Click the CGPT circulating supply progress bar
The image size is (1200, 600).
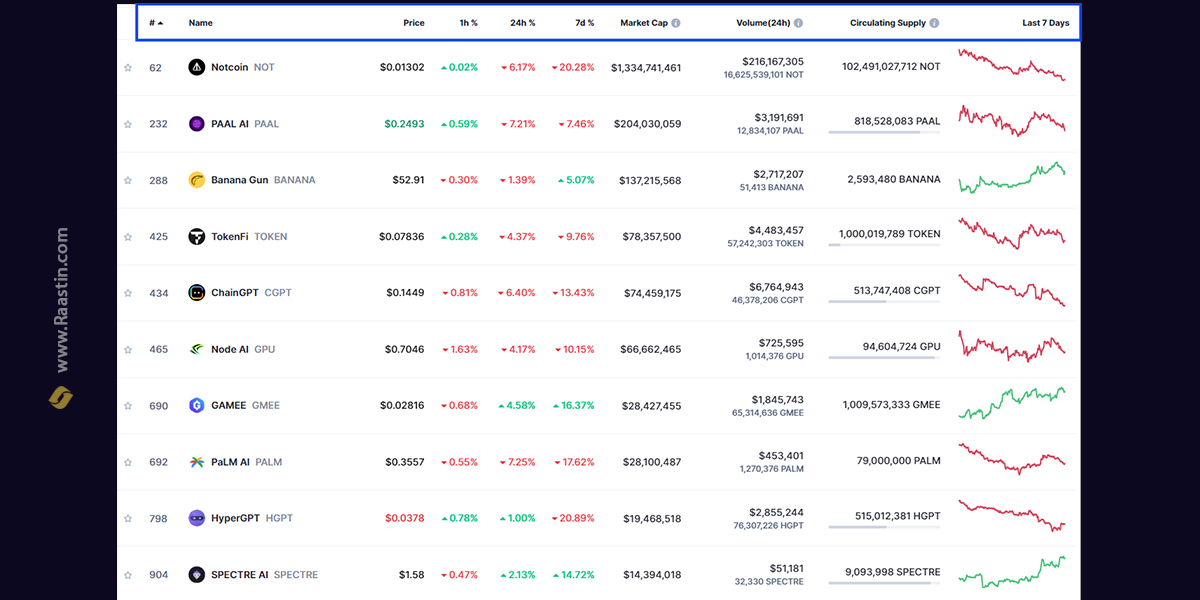point(885,301)
